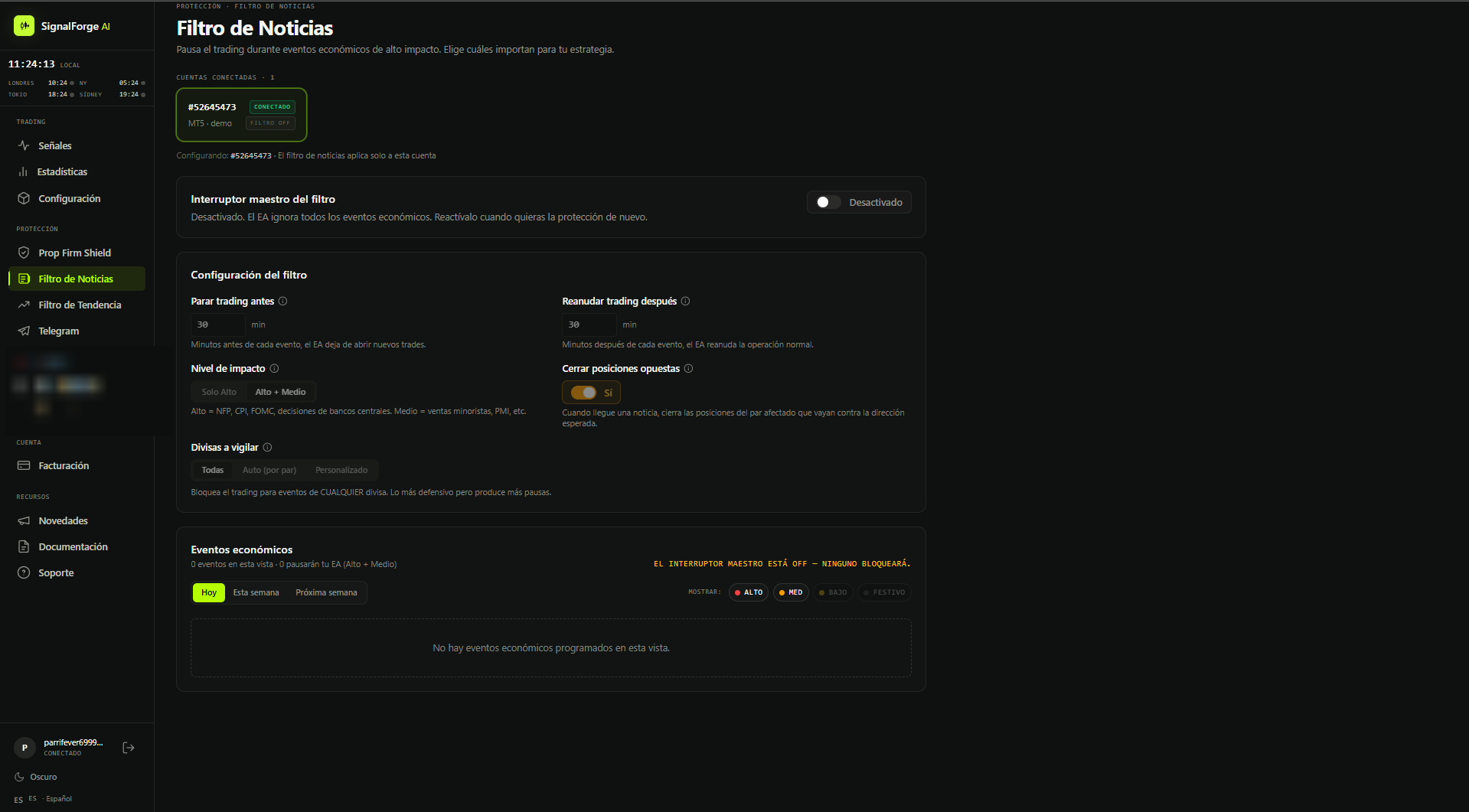Click the Filtro de Noticias page title
Image resolution: width=1469 pixels, height=812 pixels.
coord(255,28)
